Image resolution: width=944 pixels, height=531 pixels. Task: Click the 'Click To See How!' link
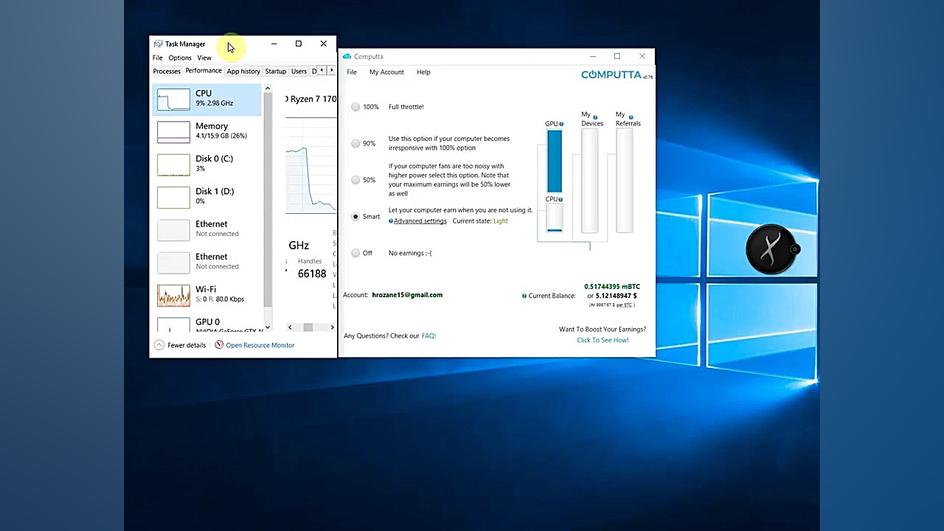[603, 340]
